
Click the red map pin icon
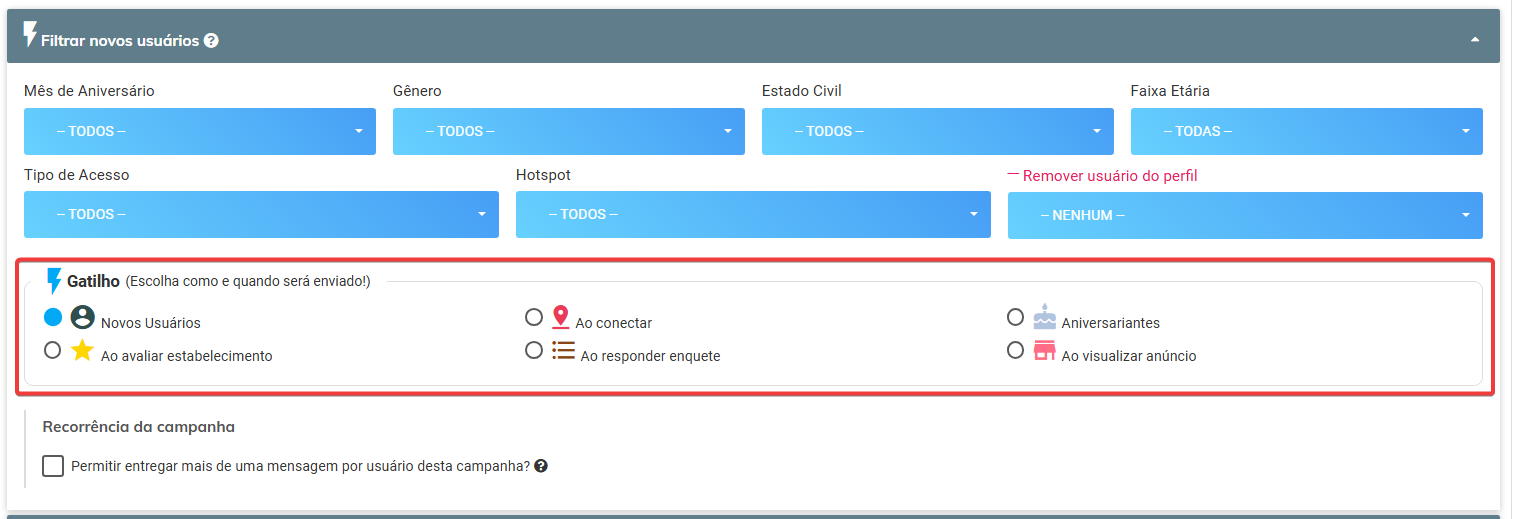561,318
